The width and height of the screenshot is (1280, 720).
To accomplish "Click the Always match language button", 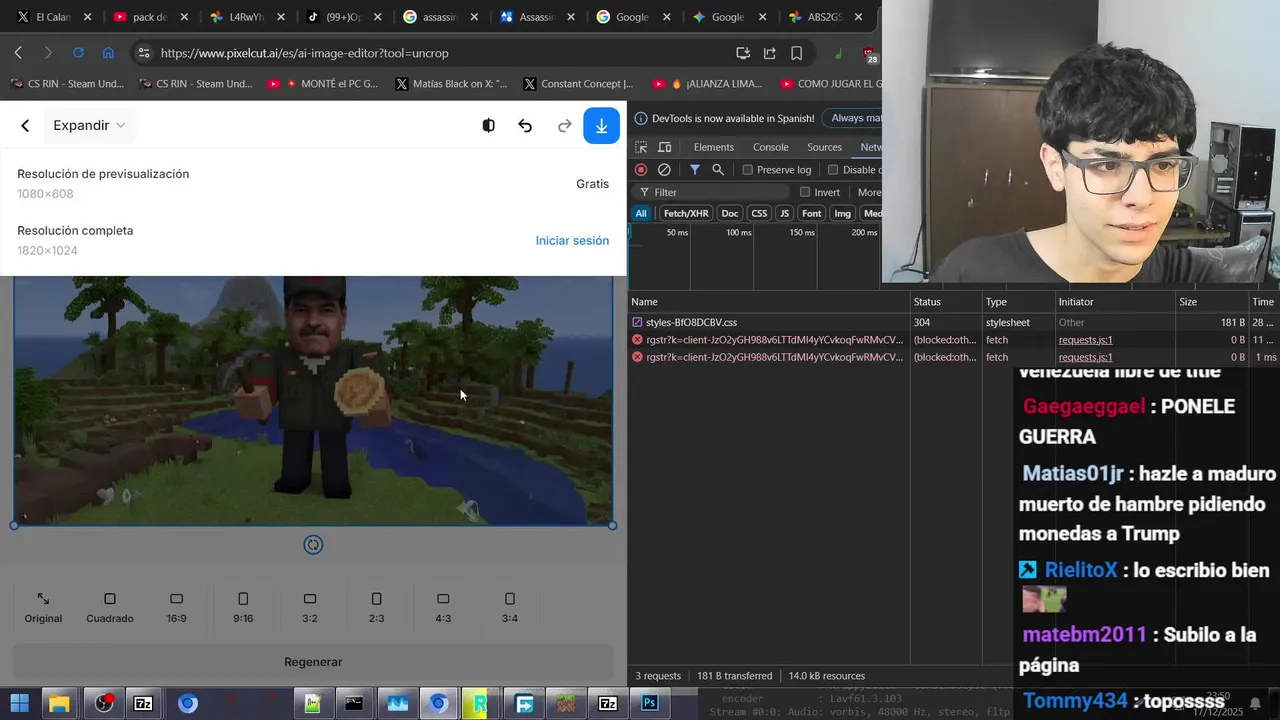I will click(x=852, y=118).
